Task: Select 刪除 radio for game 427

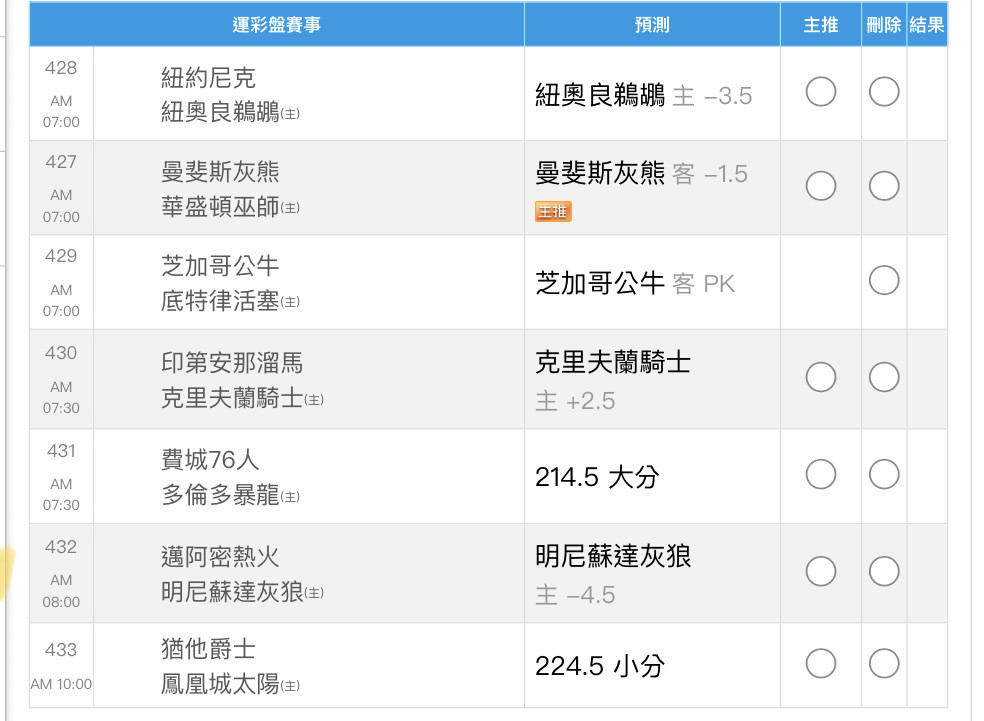Action: point(884,186)
